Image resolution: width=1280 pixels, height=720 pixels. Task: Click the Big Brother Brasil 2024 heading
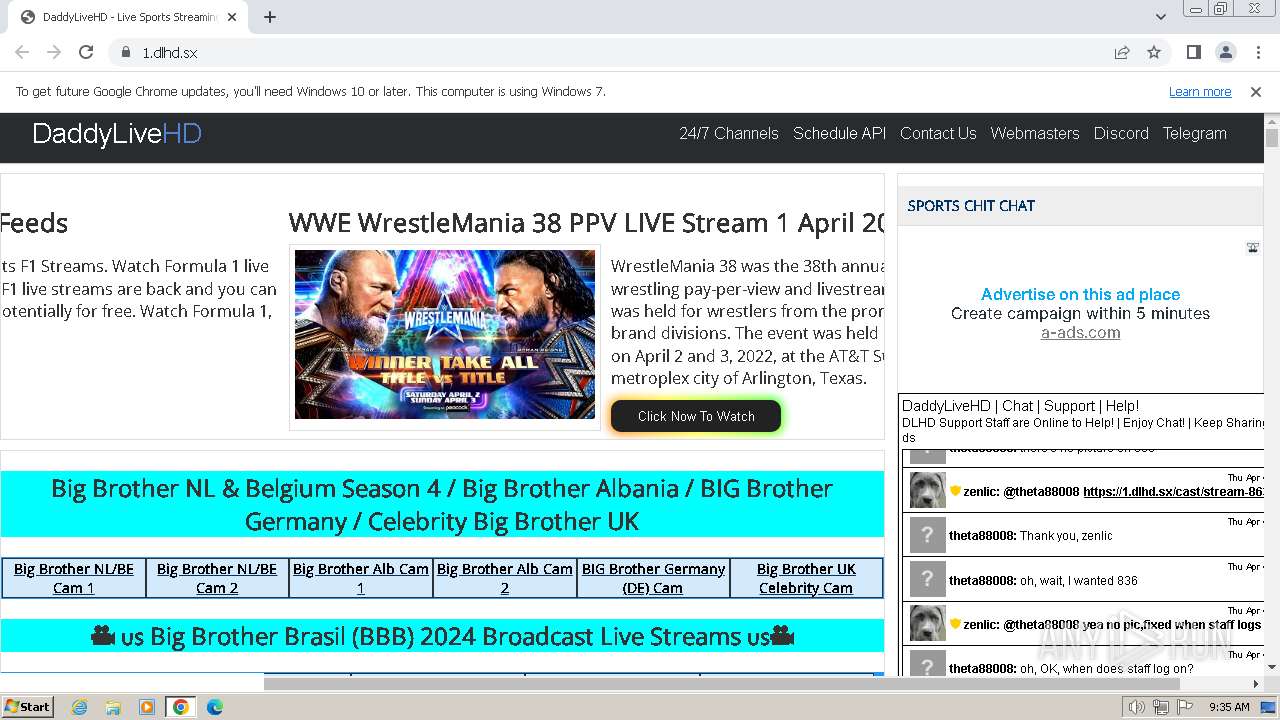(x=442, y=636)
